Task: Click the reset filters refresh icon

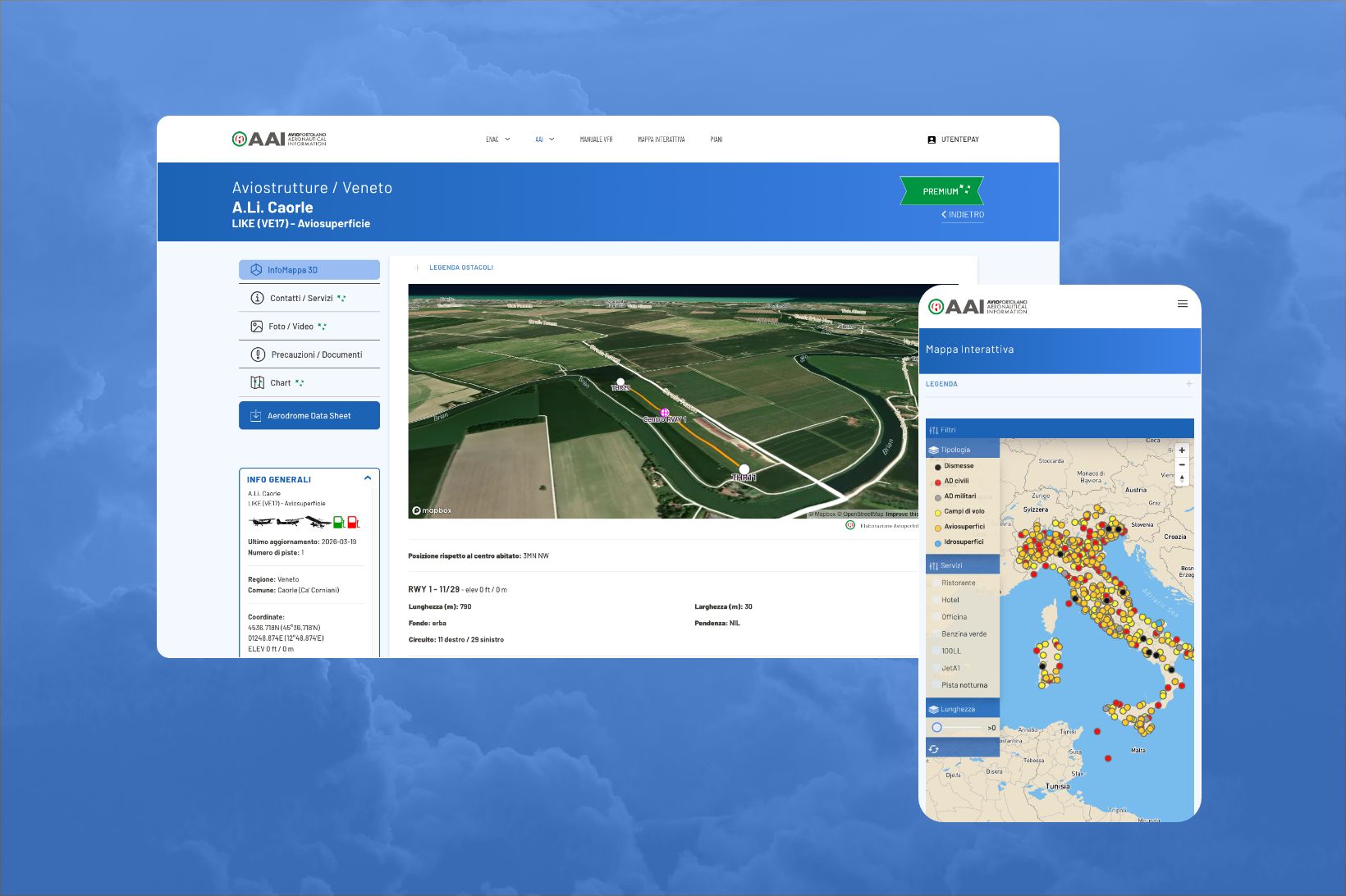Action: tap(933, 749)
